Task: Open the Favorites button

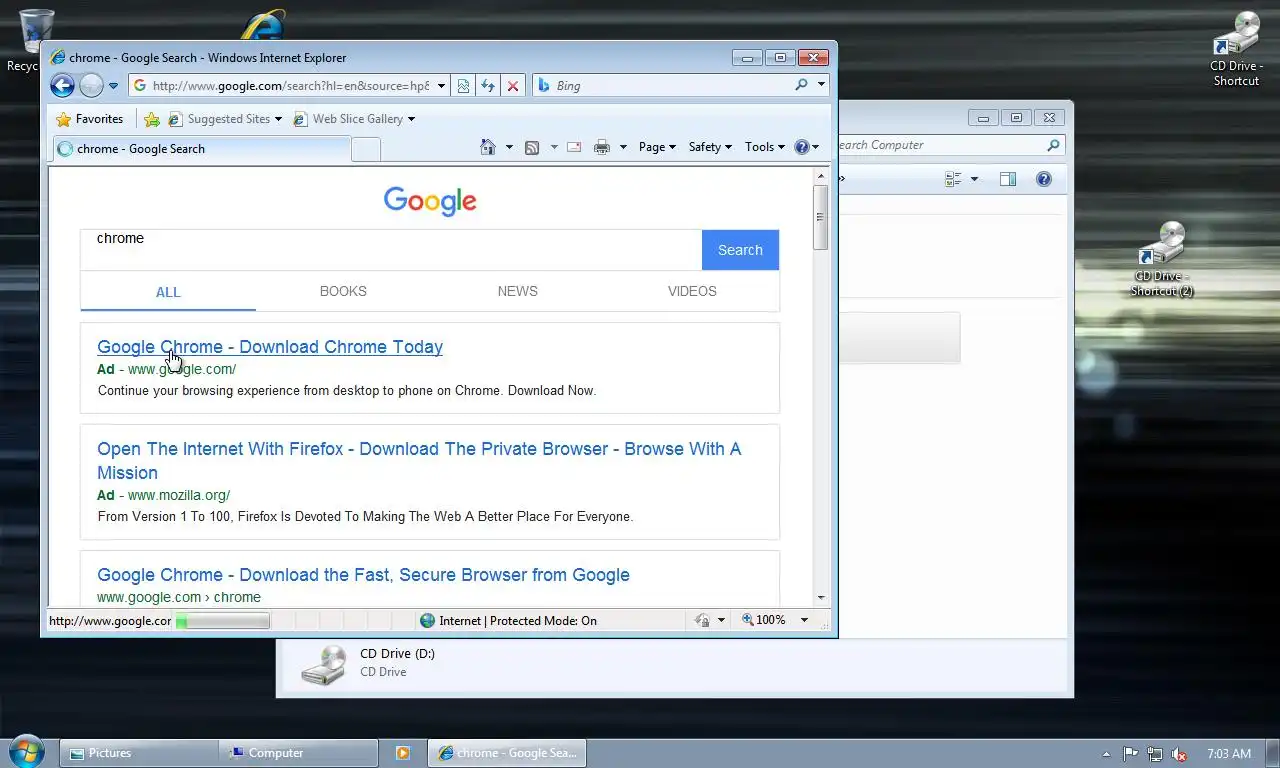Action: click(90, 119)
